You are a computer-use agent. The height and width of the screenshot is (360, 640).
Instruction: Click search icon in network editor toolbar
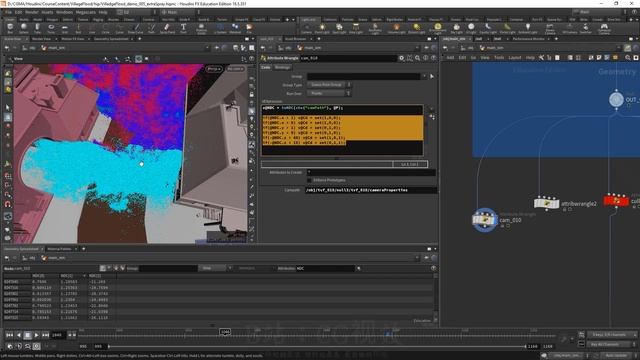[628, 58]
